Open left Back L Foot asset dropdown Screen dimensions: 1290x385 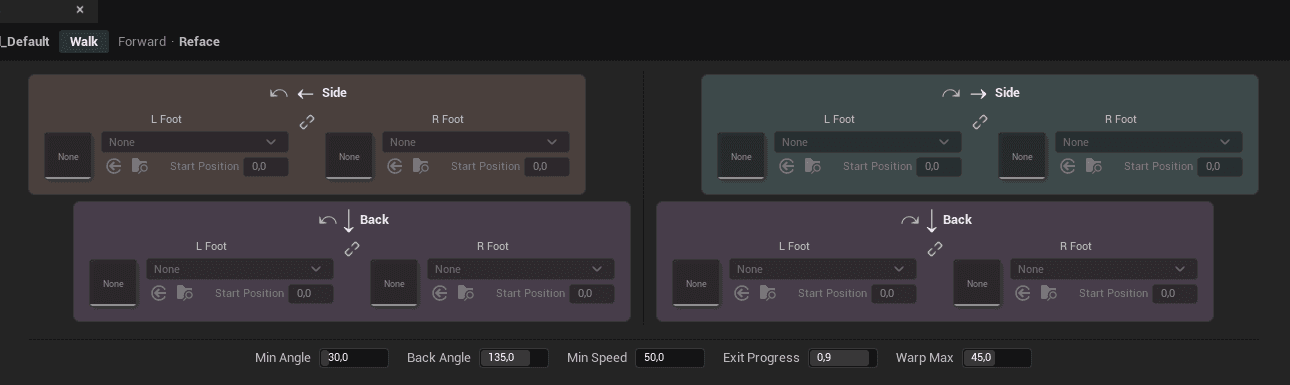pos(240,269)
